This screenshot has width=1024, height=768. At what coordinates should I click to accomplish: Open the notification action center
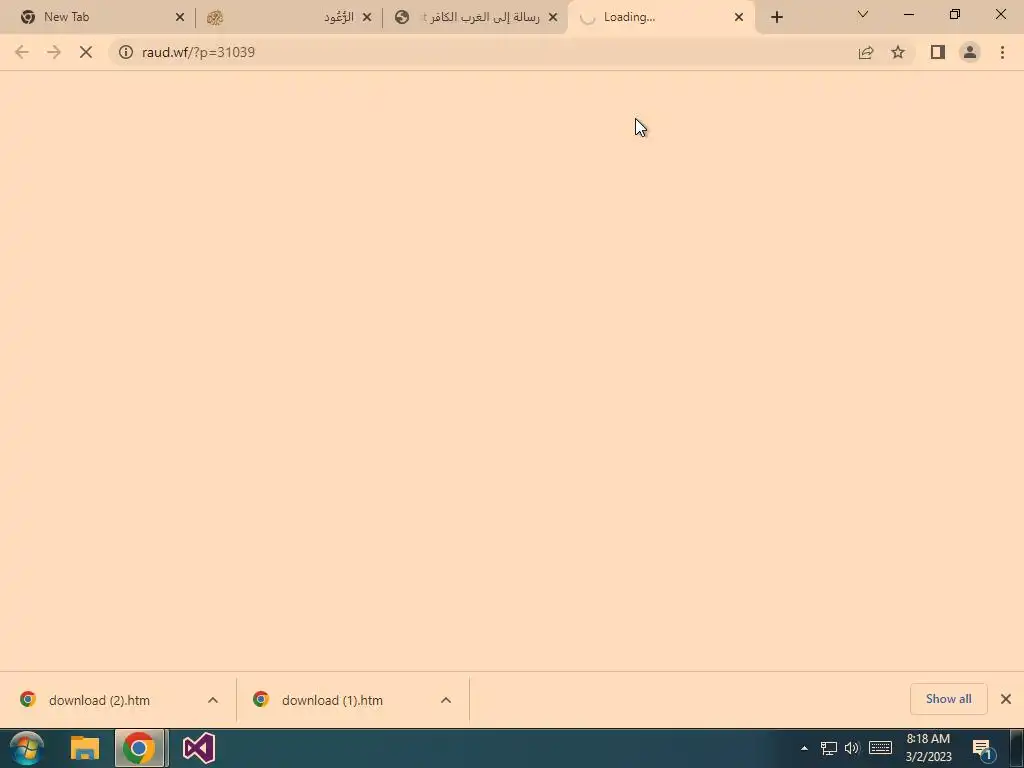click(x=983, y=748)
